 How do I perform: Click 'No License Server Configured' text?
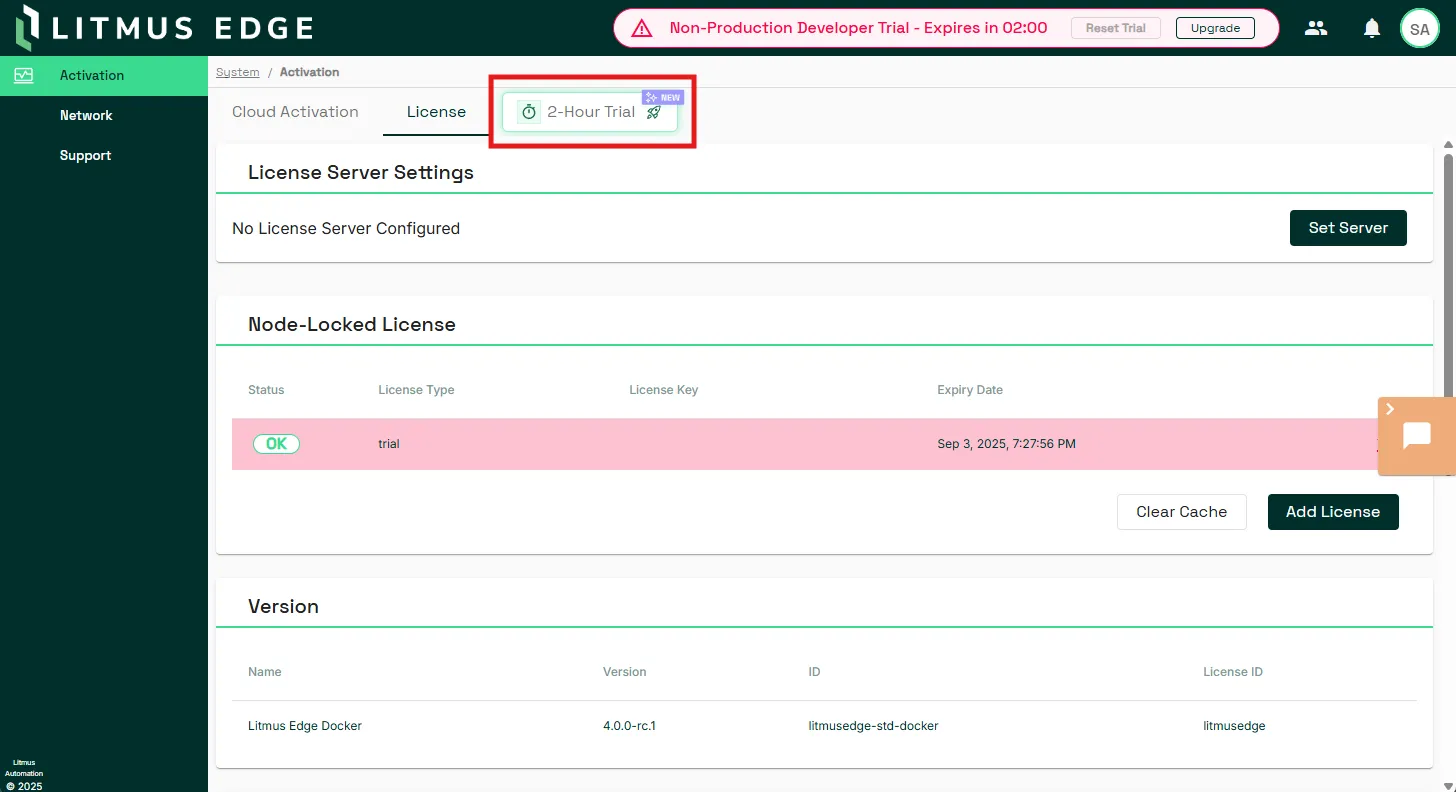[x=346, y=229]
